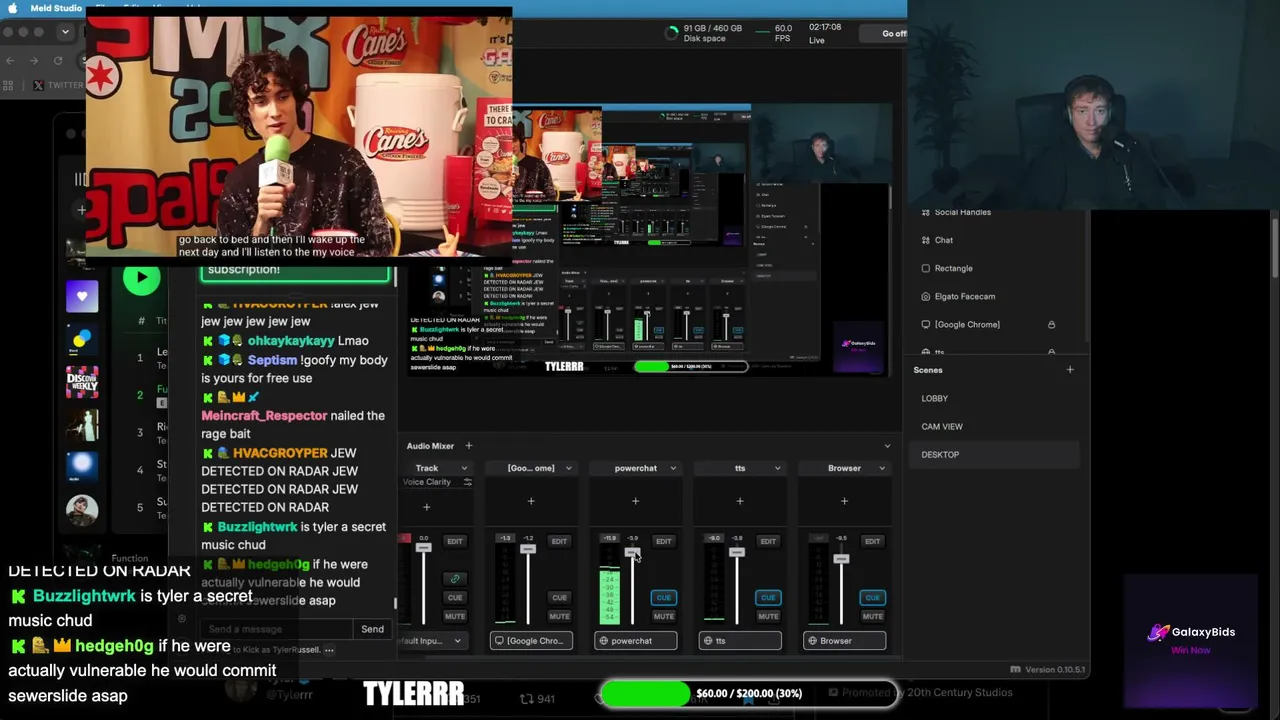1280x720 pixels.
Task: Mute the Browser channel
Action: (872, 616)
